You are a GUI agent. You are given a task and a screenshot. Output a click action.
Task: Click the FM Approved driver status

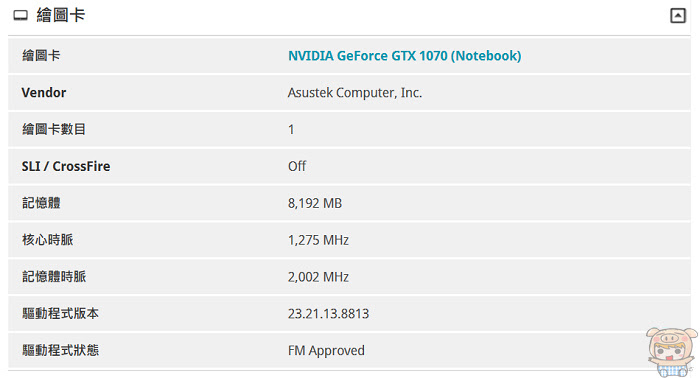(x=326, y=350)
